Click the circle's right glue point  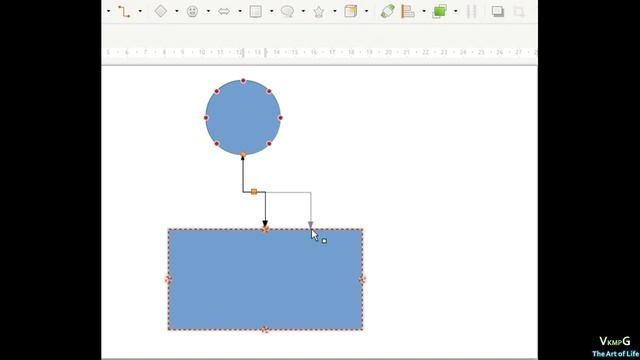(x=280, y=118)
